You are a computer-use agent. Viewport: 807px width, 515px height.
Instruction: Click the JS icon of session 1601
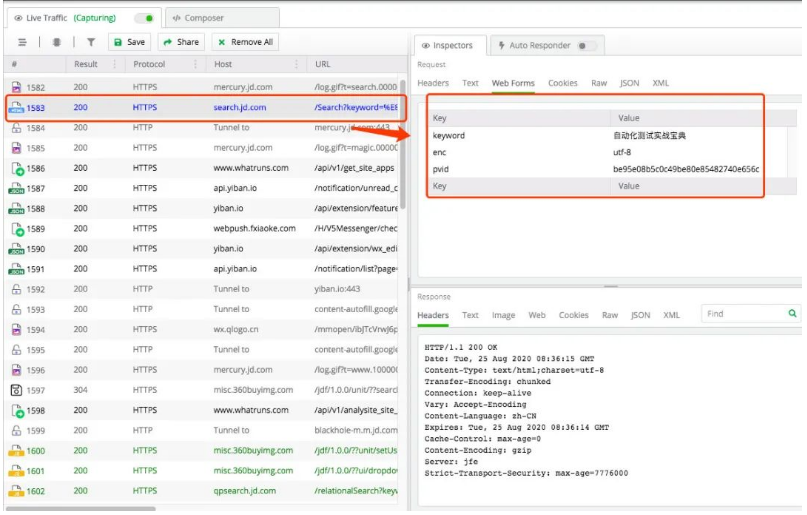point(16,471)
